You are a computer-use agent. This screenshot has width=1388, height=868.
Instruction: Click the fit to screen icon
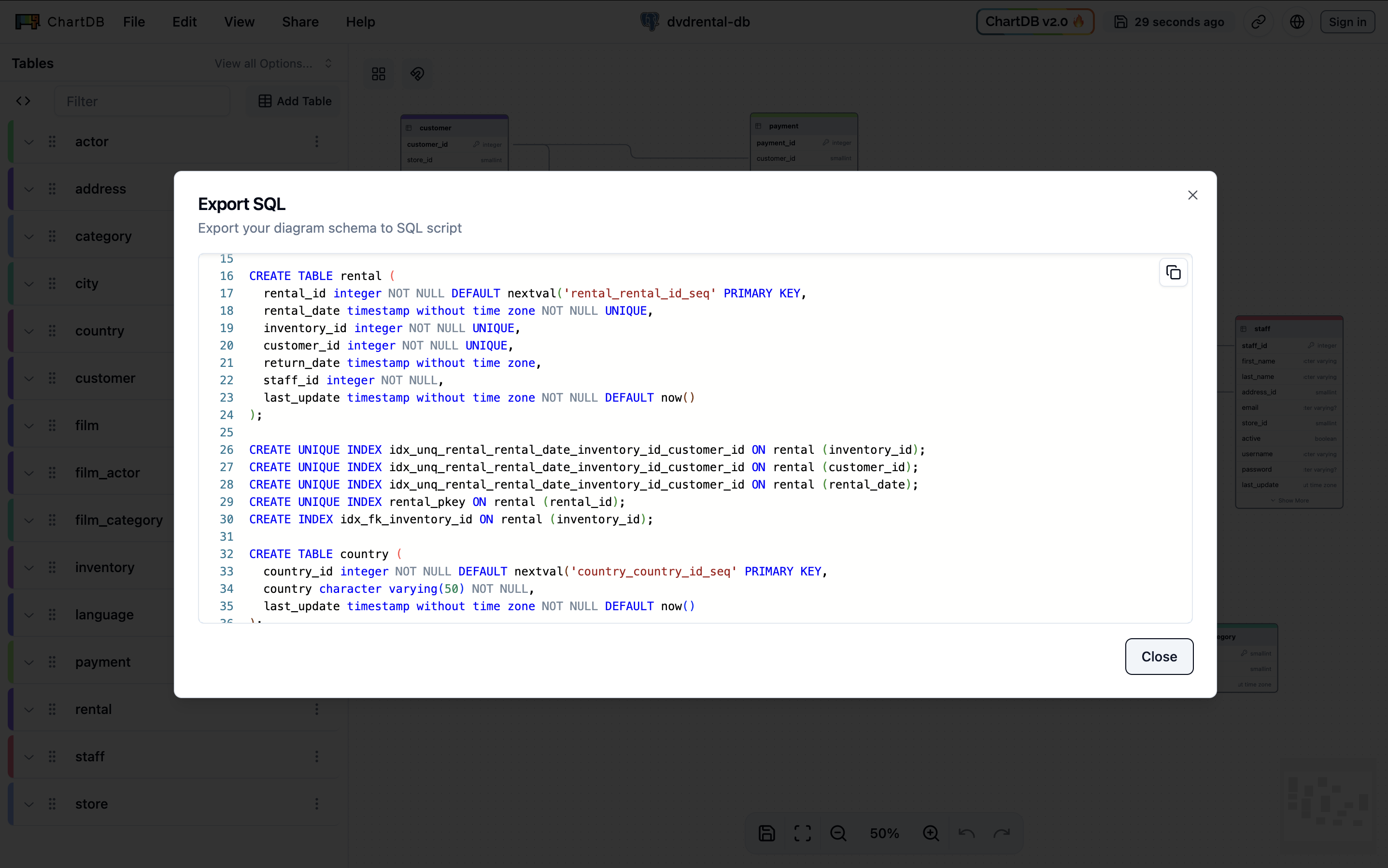[x=802, y=833]
